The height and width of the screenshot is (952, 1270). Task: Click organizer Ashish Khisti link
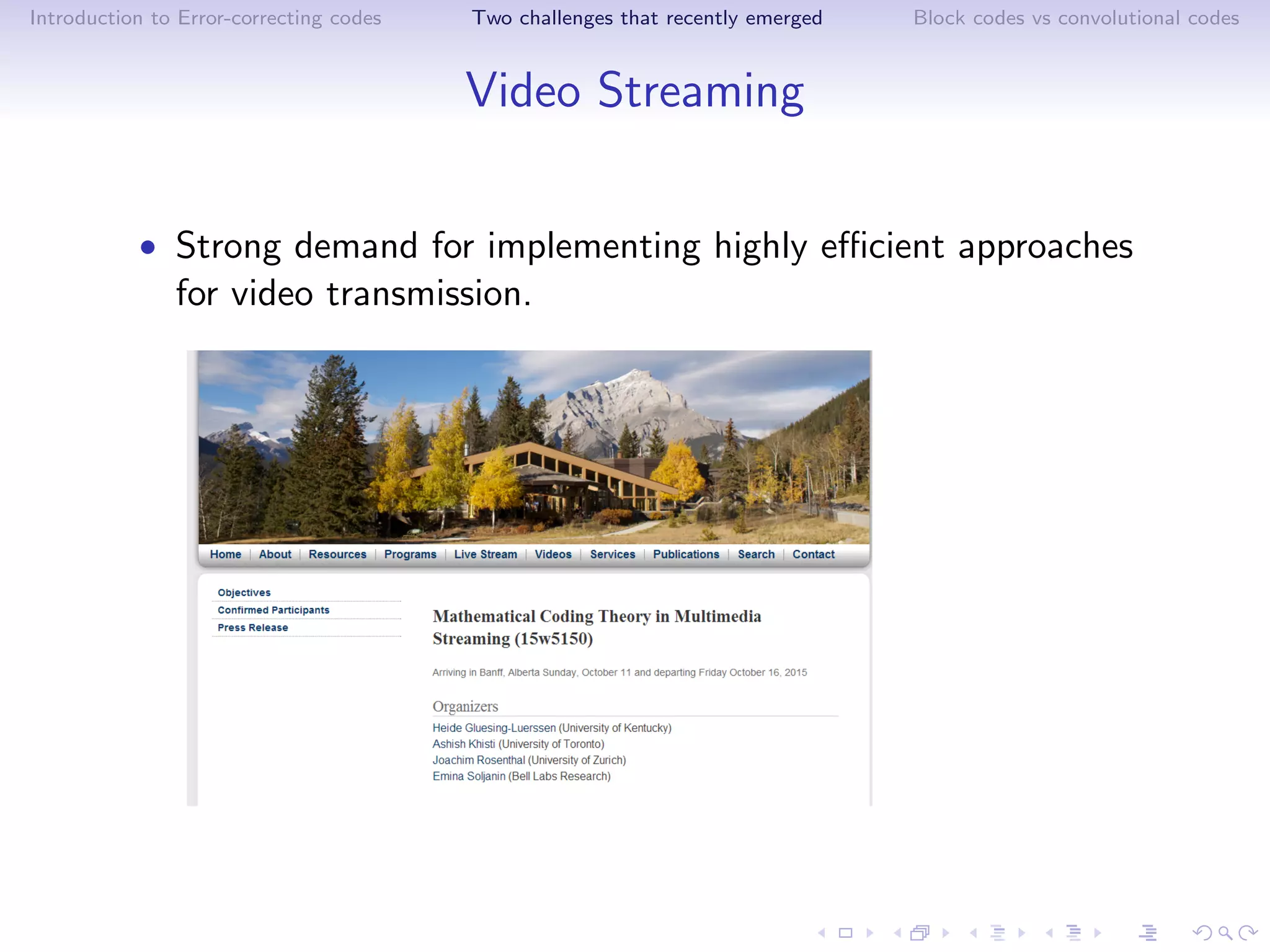pyautogui.click(x=464, y=744)
